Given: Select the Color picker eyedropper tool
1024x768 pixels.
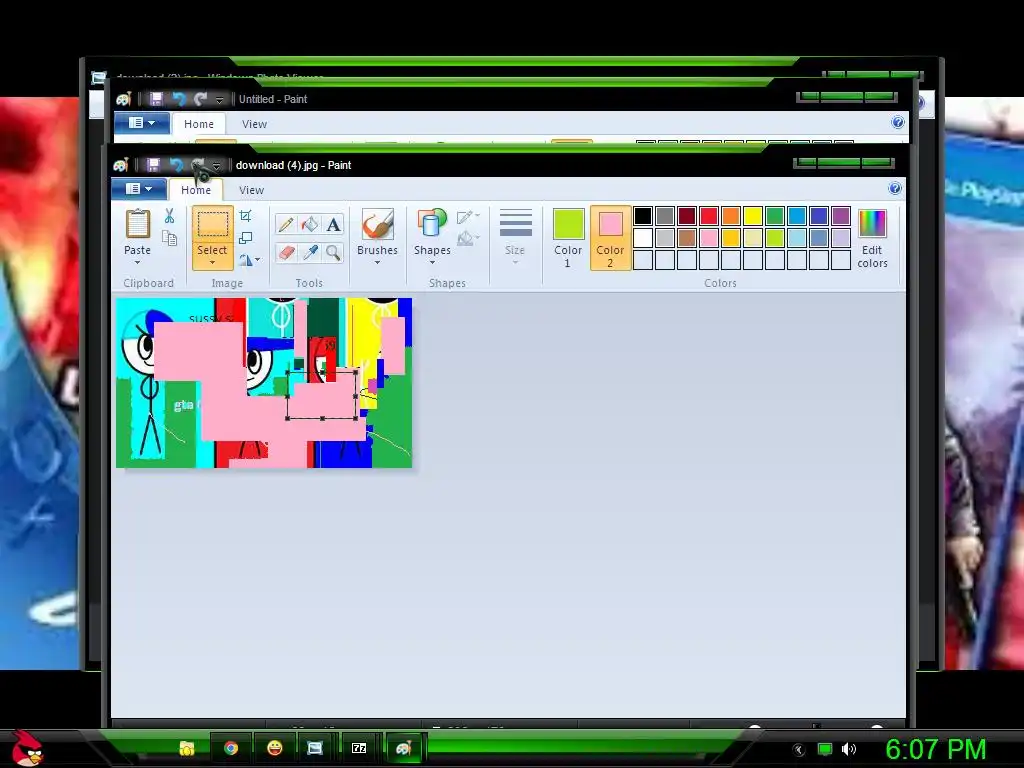Looking at the screenshot, I should point(310,253).
